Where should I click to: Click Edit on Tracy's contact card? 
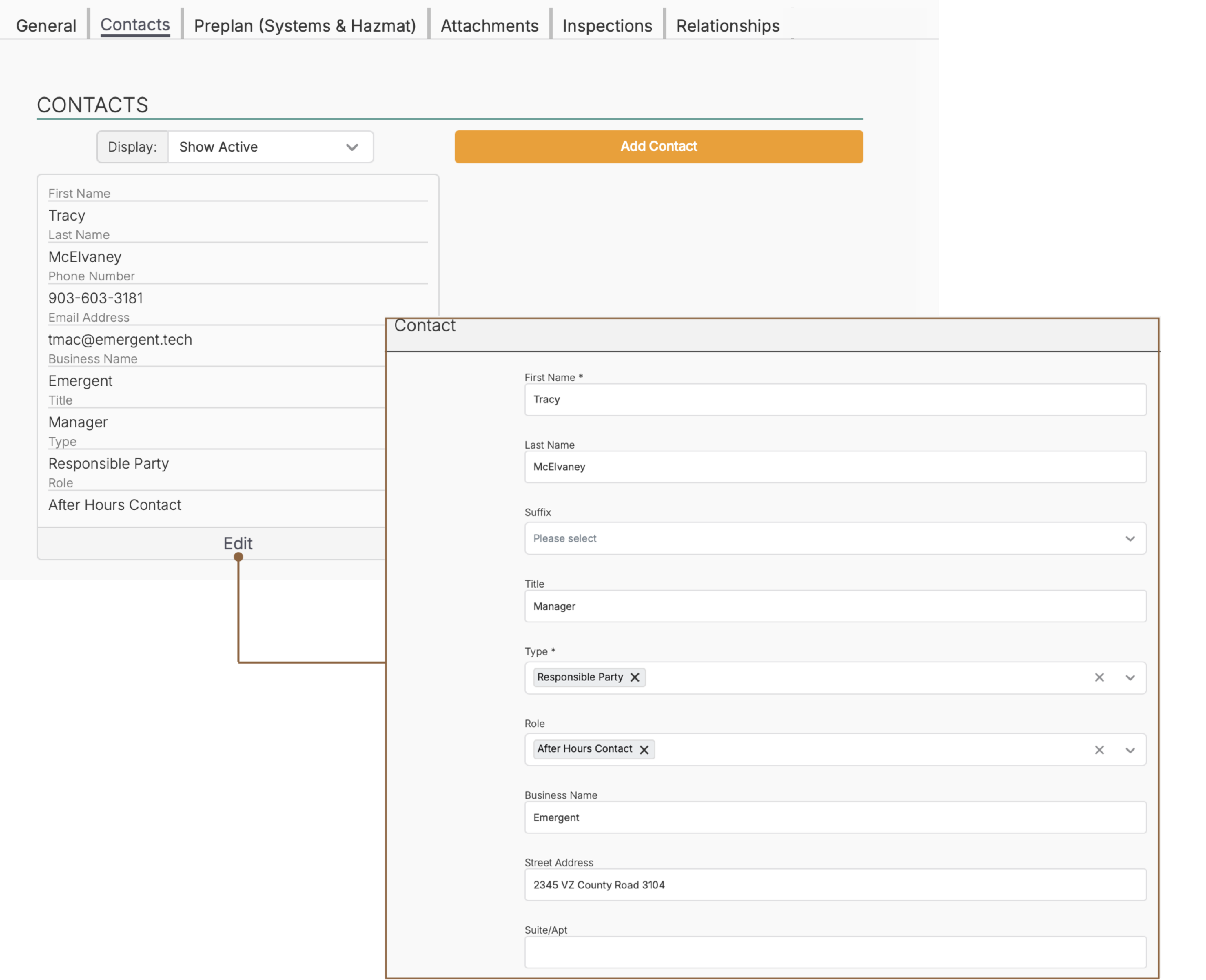click(238, 543)
